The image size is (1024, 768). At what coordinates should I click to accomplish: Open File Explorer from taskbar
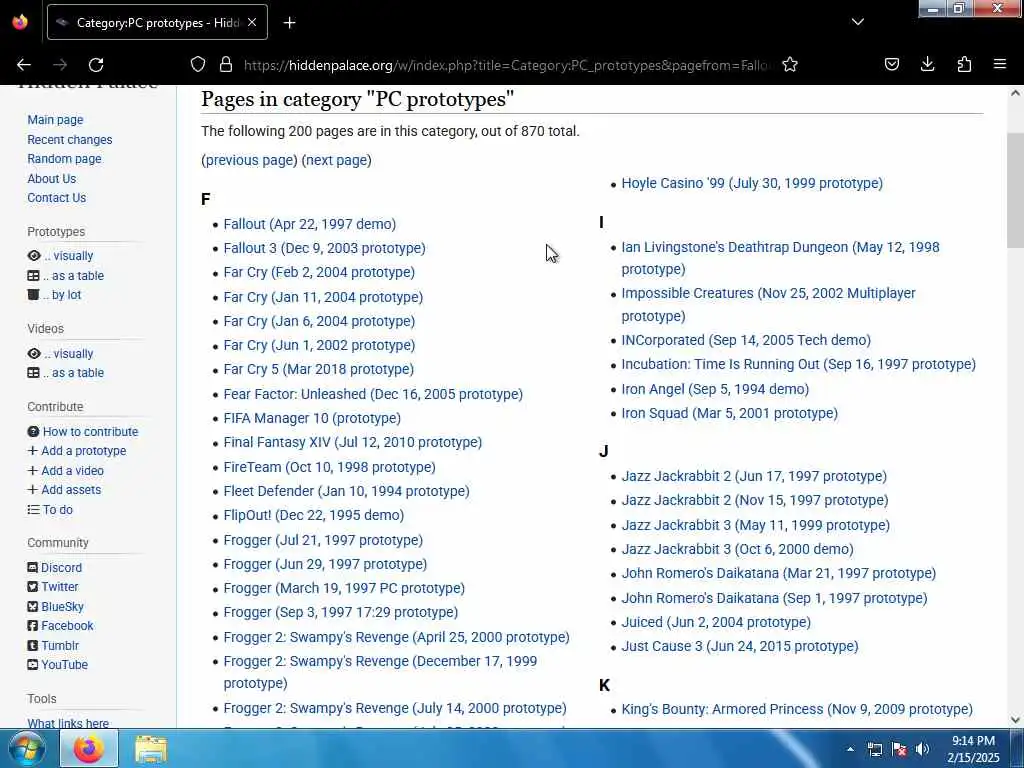coord(151,749)
